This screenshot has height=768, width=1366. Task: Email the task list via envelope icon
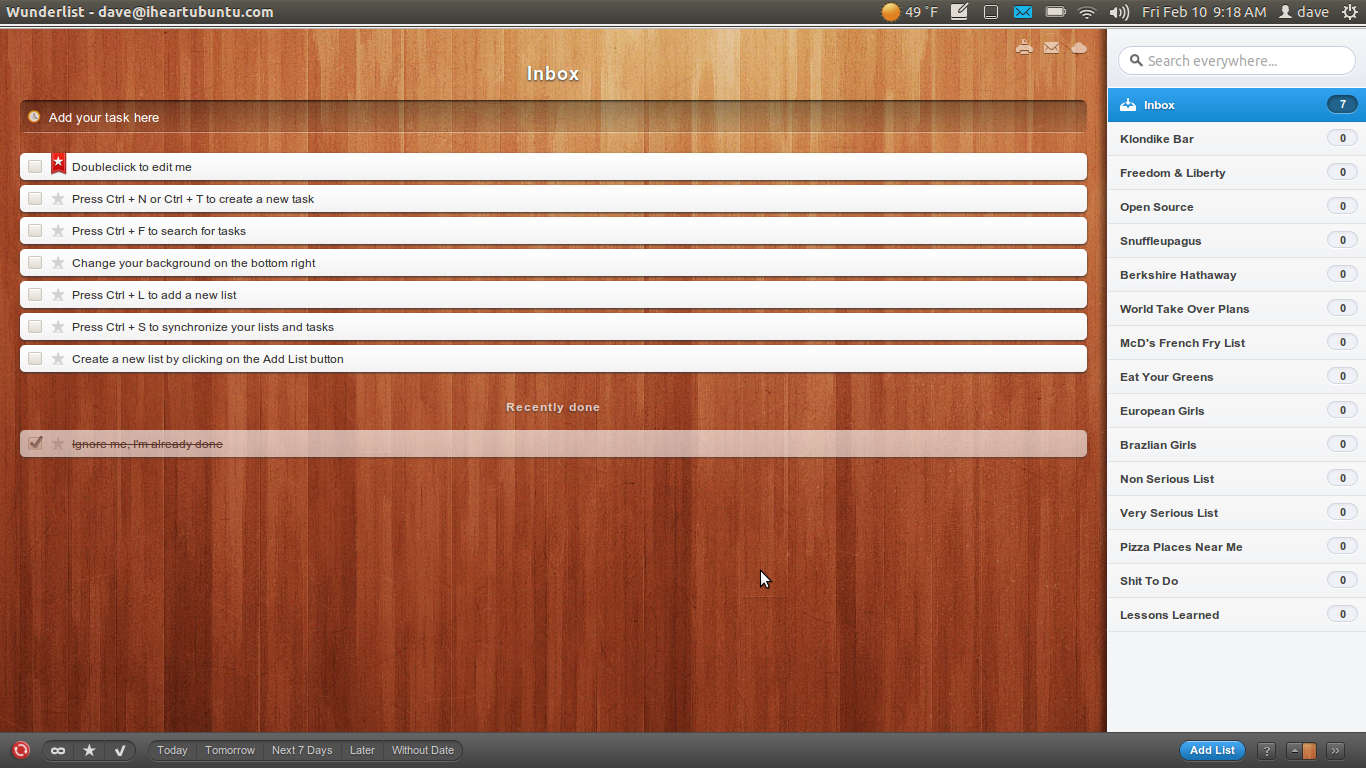(1051, 47)
